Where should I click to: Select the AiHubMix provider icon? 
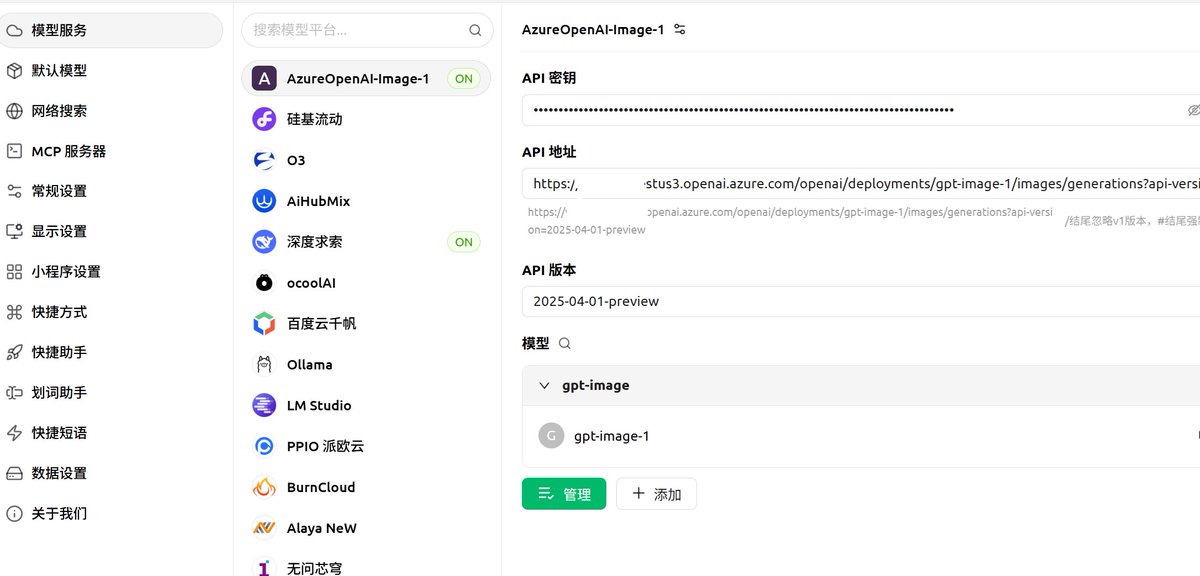tap(264, 201)
